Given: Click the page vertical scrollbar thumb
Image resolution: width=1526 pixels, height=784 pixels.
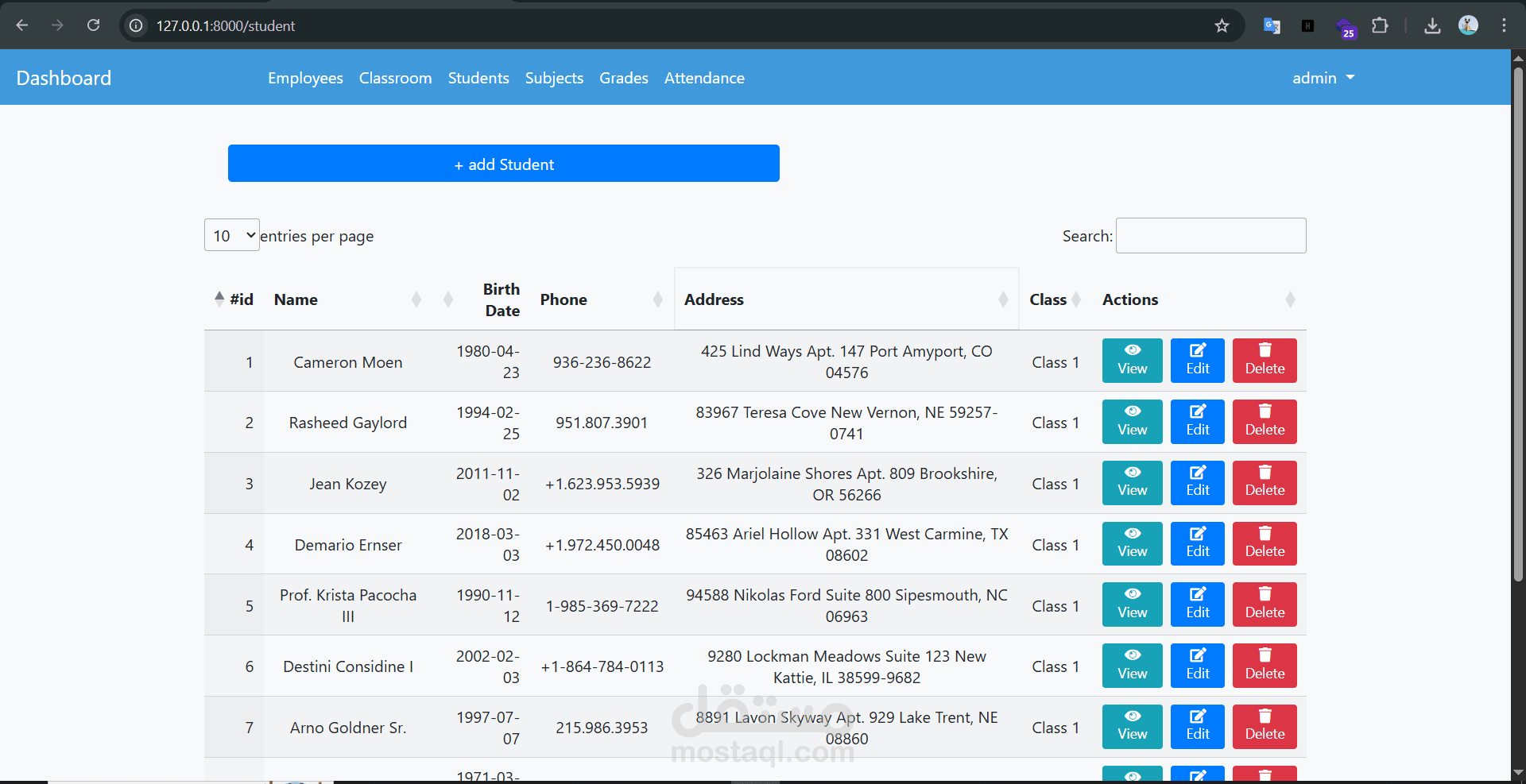Looking at the screenshot, I should (1518, 324).
